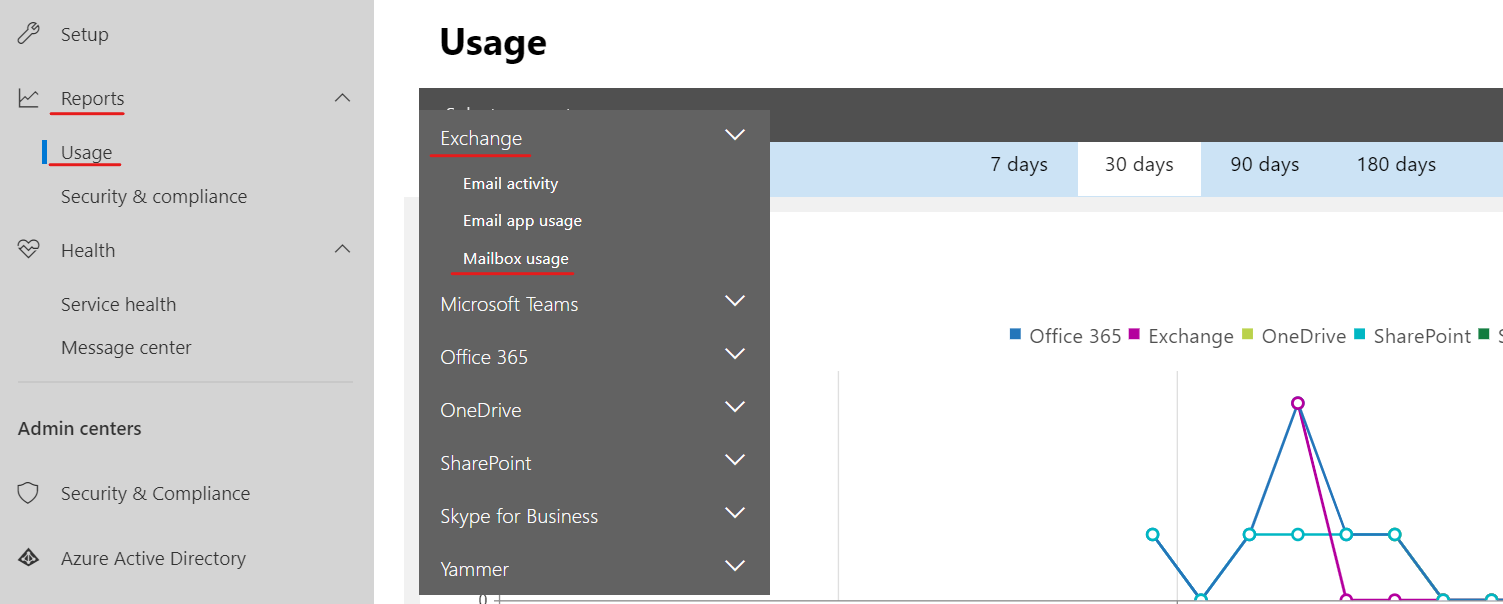
Task: Open the Azure Active Directory admin center icon
Action: coord(27,558)
